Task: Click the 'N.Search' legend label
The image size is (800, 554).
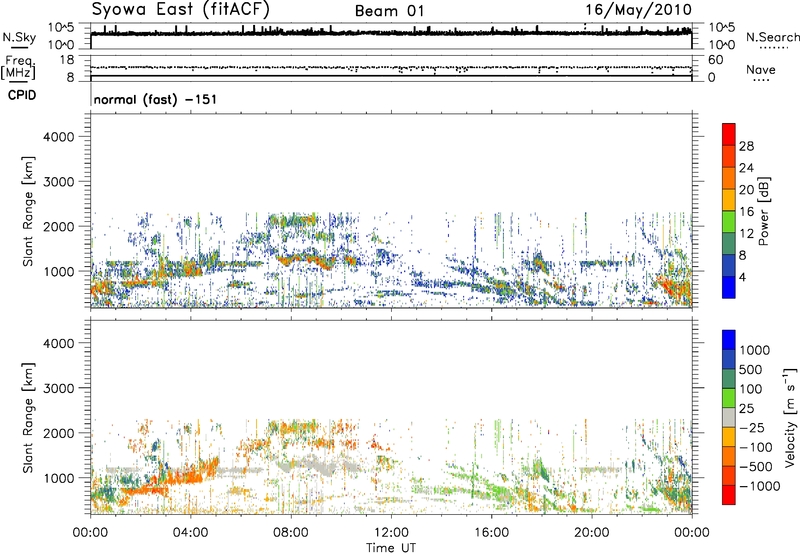Action: 772,37
